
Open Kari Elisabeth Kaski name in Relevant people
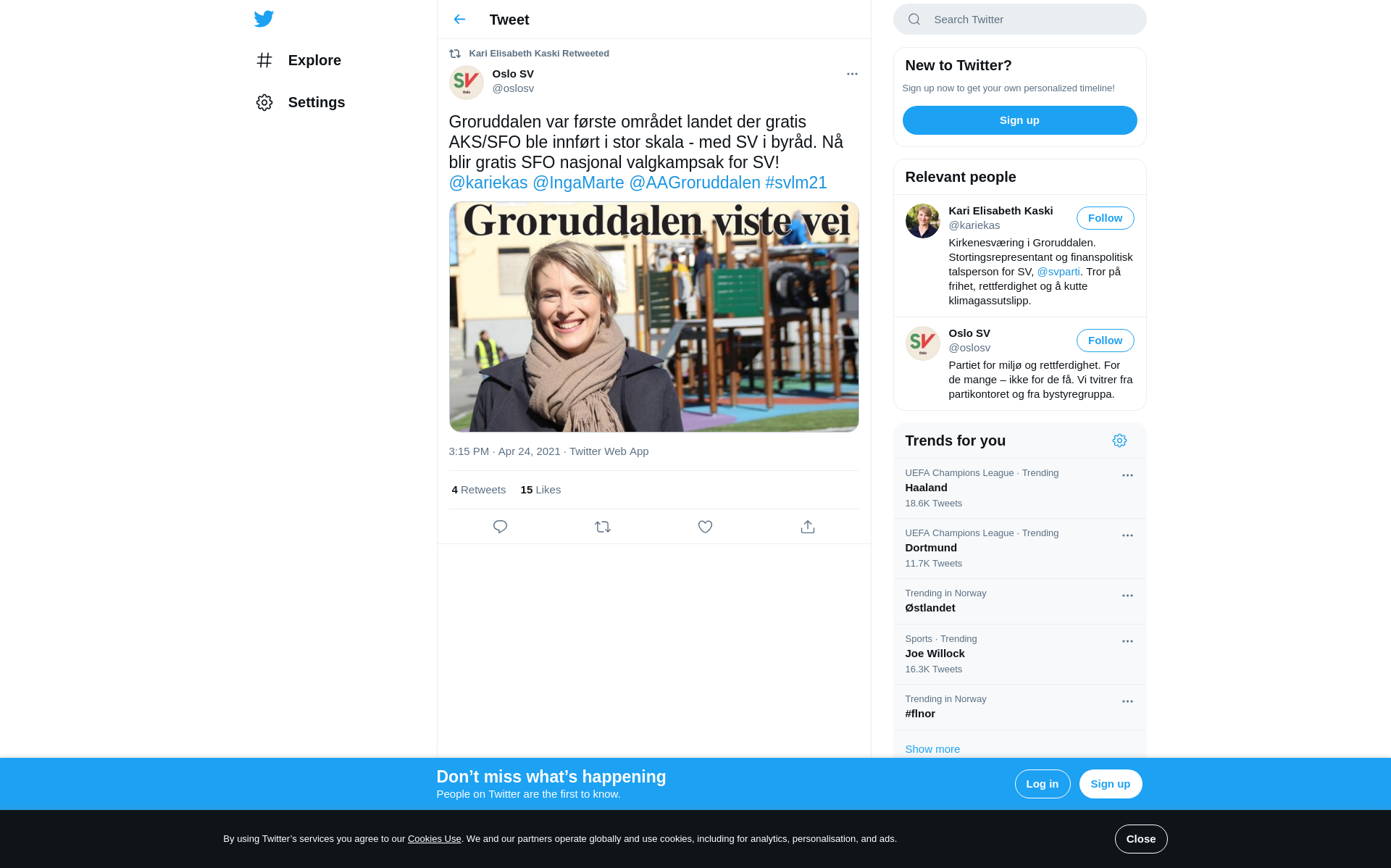tap(1001, 211)
